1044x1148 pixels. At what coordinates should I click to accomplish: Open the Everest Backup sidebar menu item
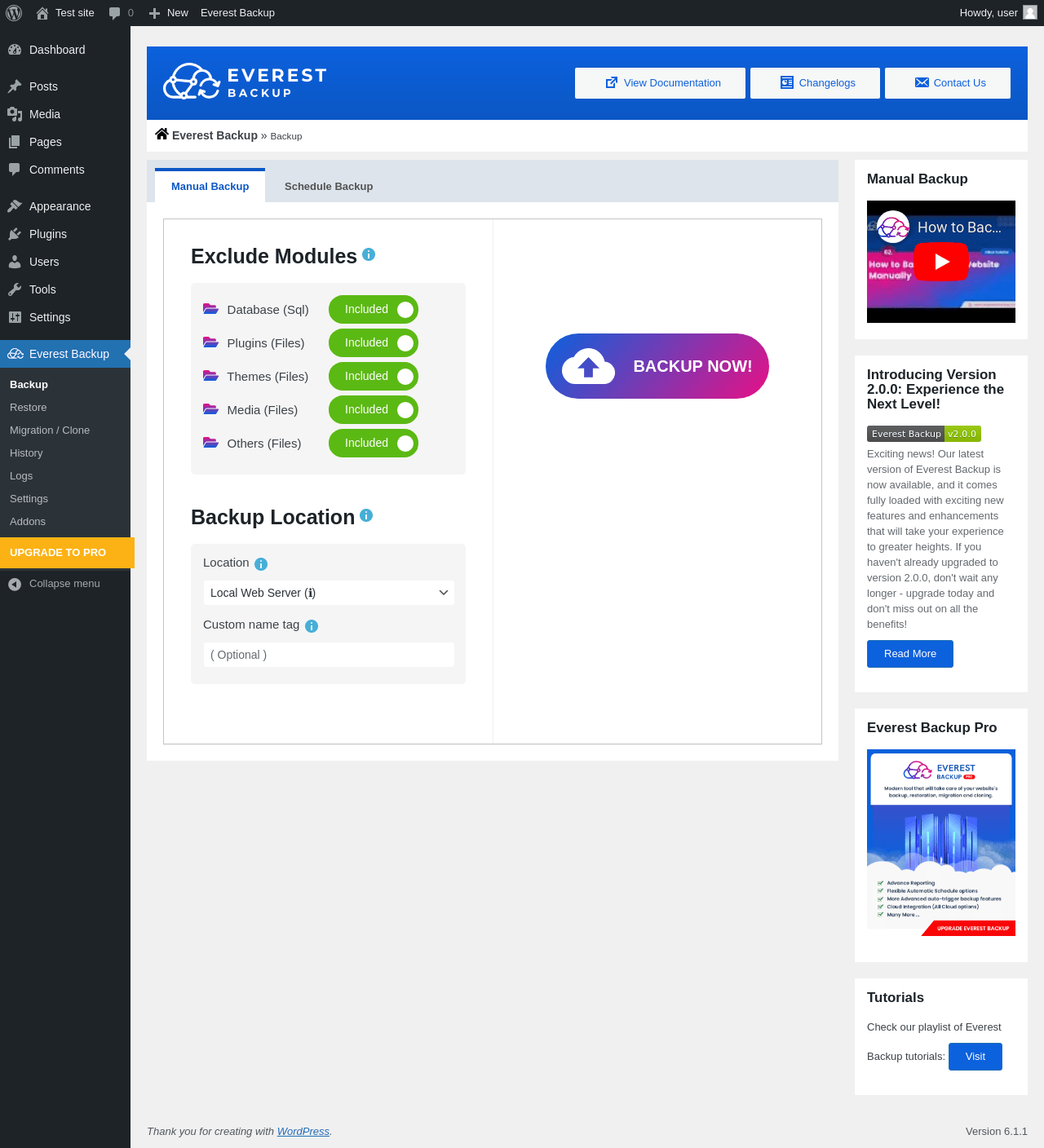pyautogui.click(x=65, y=354)
